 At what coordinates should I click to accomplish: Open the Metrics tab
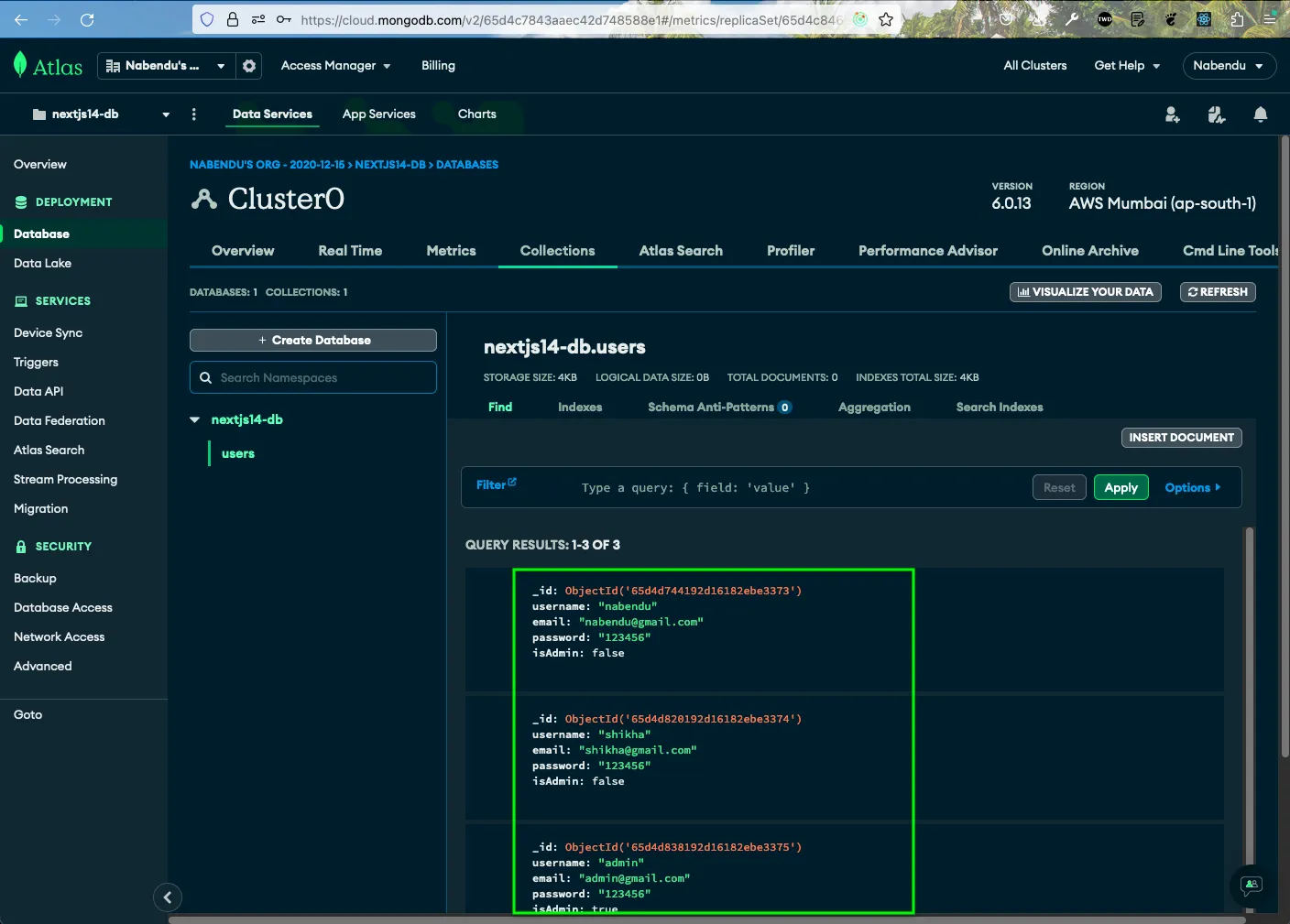(451, 251)
